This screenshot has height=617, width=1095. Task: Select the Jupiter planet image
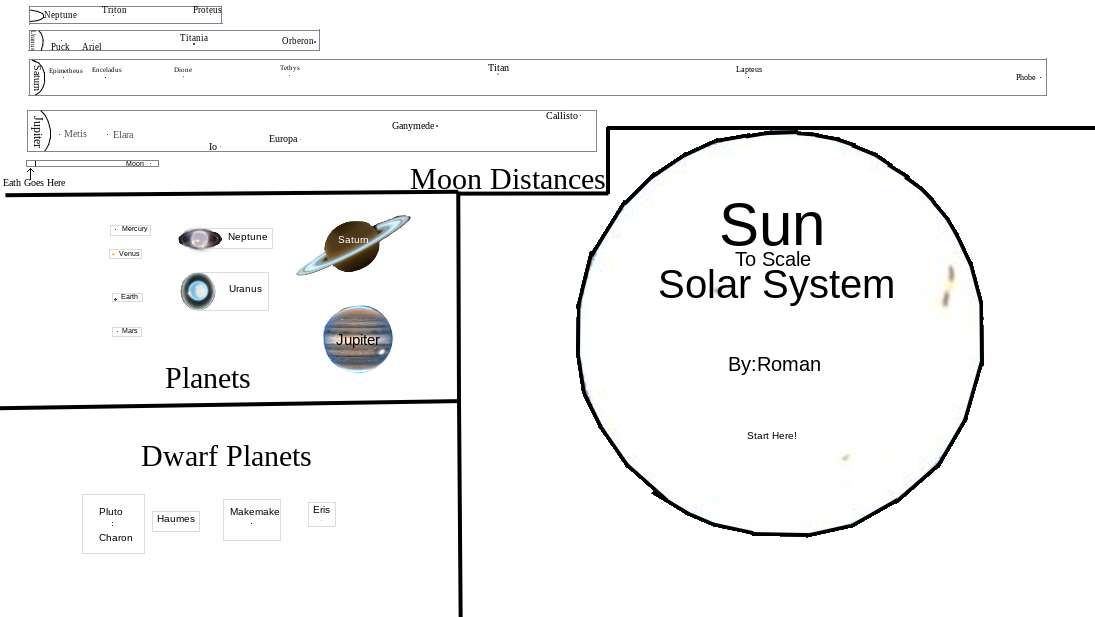point(357,338)
